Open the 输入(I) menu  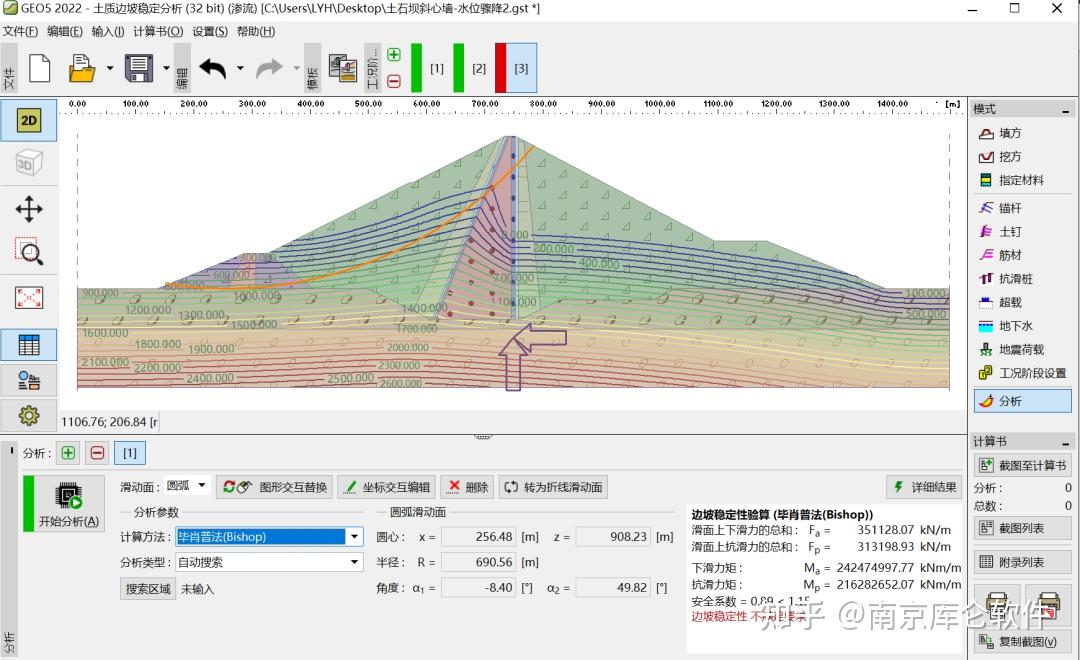click(107, 31)
